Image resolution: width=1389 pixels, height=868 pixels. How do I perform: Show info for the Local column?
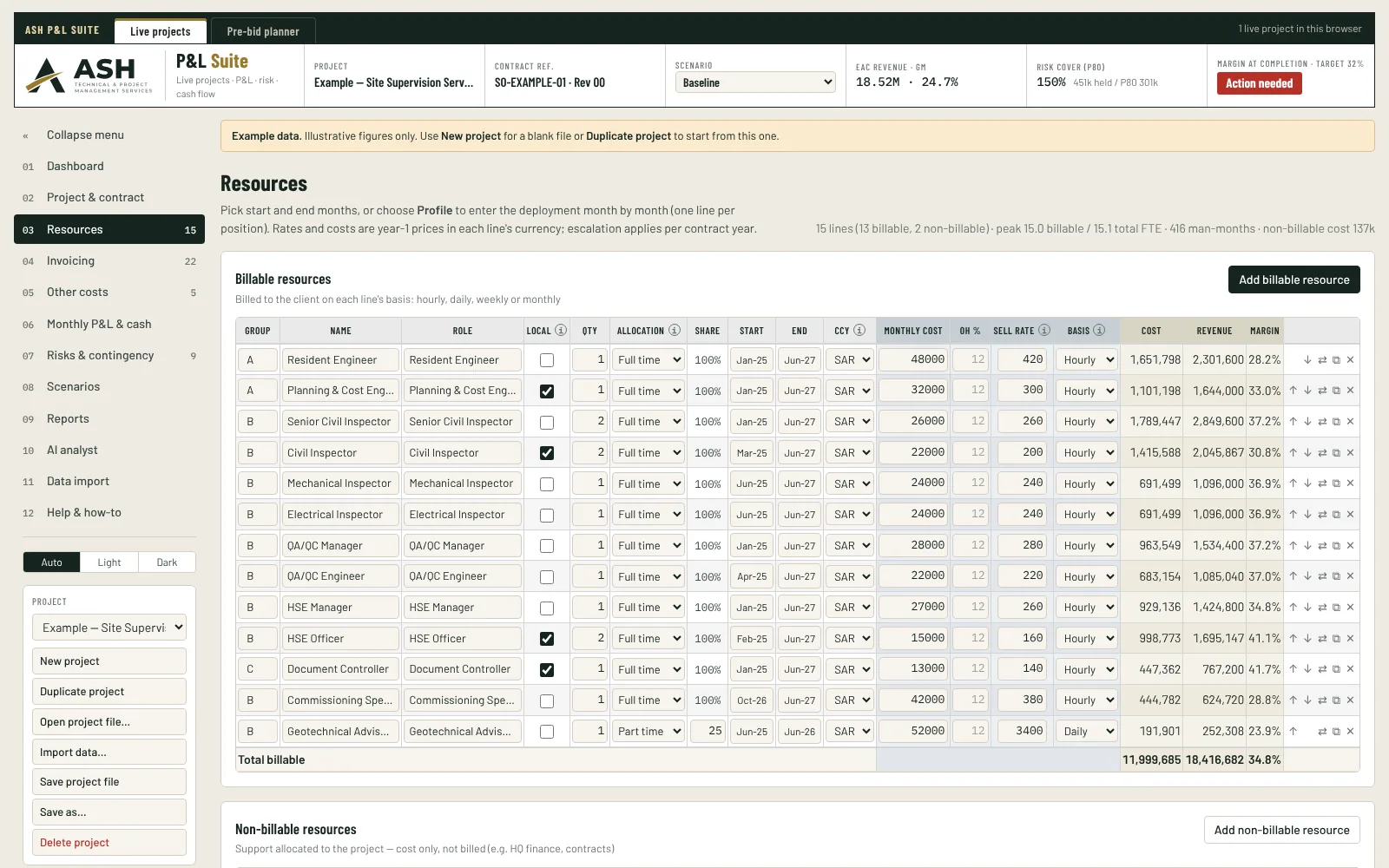[x=561, y=330]
